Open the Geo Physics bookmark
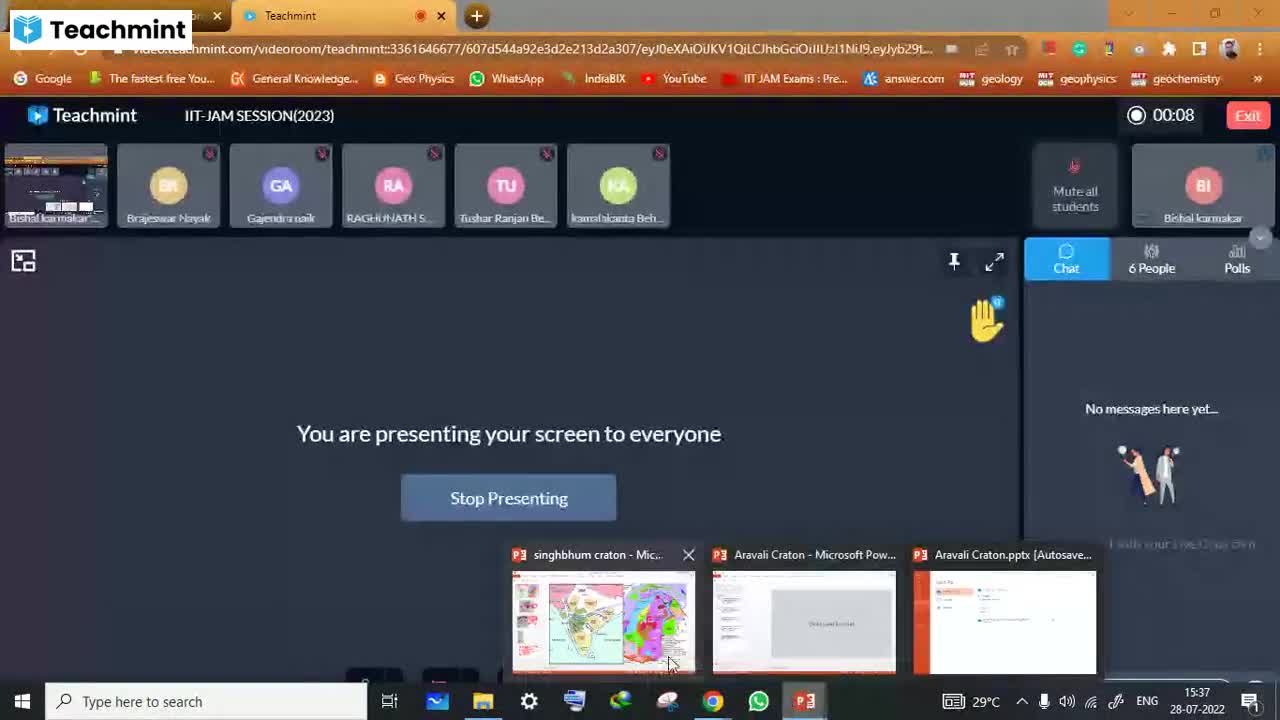The width and height of the screenshot is (1280, 720). point(413,78)
